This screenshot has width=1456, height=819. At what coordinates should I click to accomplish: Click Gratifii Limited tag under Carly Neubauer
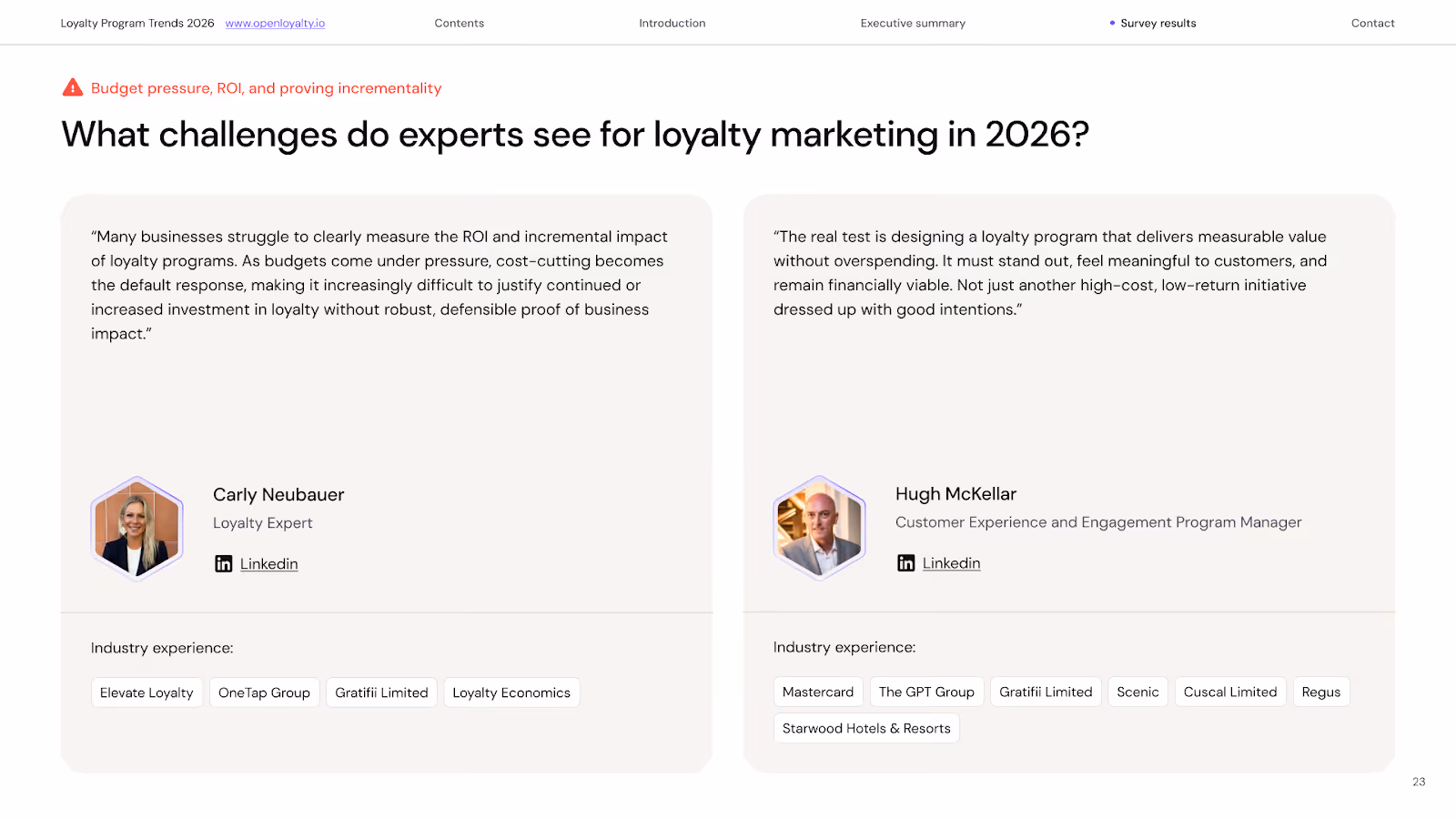(x=381, y=693)
